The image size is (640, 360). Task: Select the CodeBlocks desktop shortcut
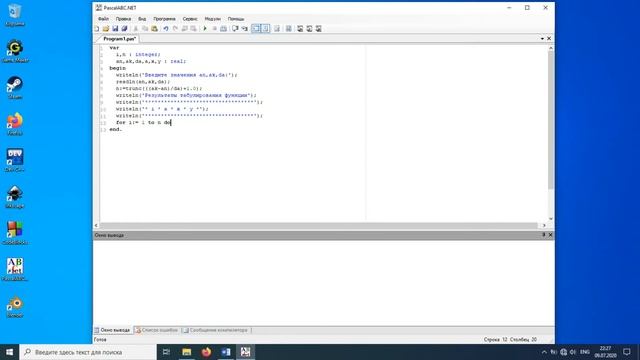[15, 233]
